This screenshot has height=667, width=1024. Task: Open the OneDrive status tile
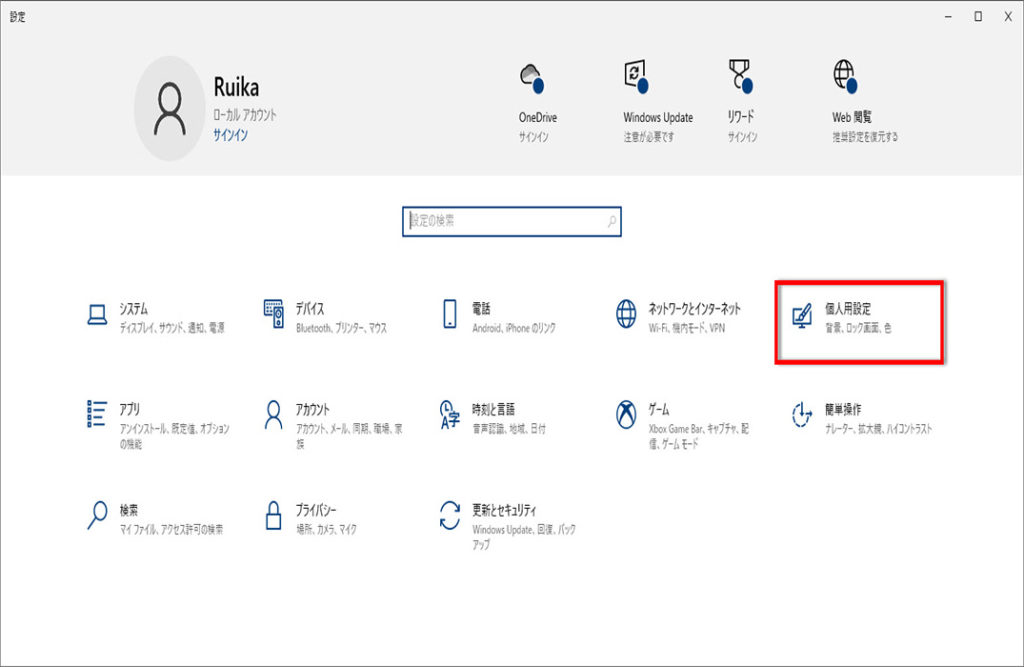[537, 100]
